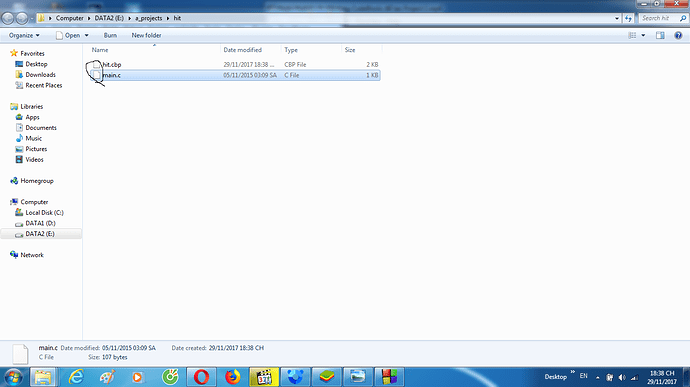Open the Organize menu
The height and width of the screenshot is (387, 690).
[x=24, y=35]
